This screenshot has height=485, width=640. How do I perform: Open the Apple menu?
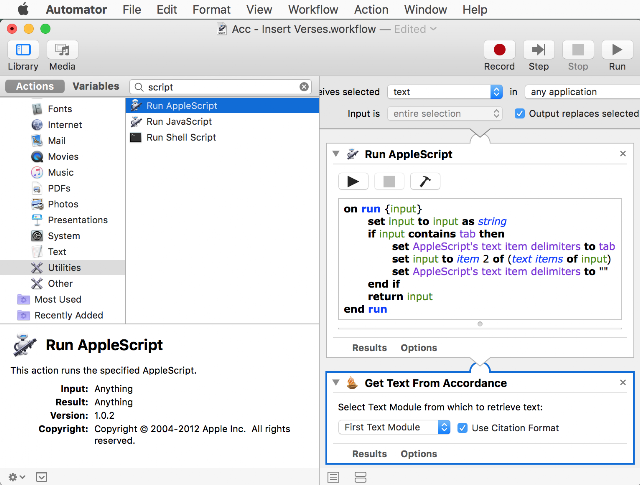click(23, 9)
